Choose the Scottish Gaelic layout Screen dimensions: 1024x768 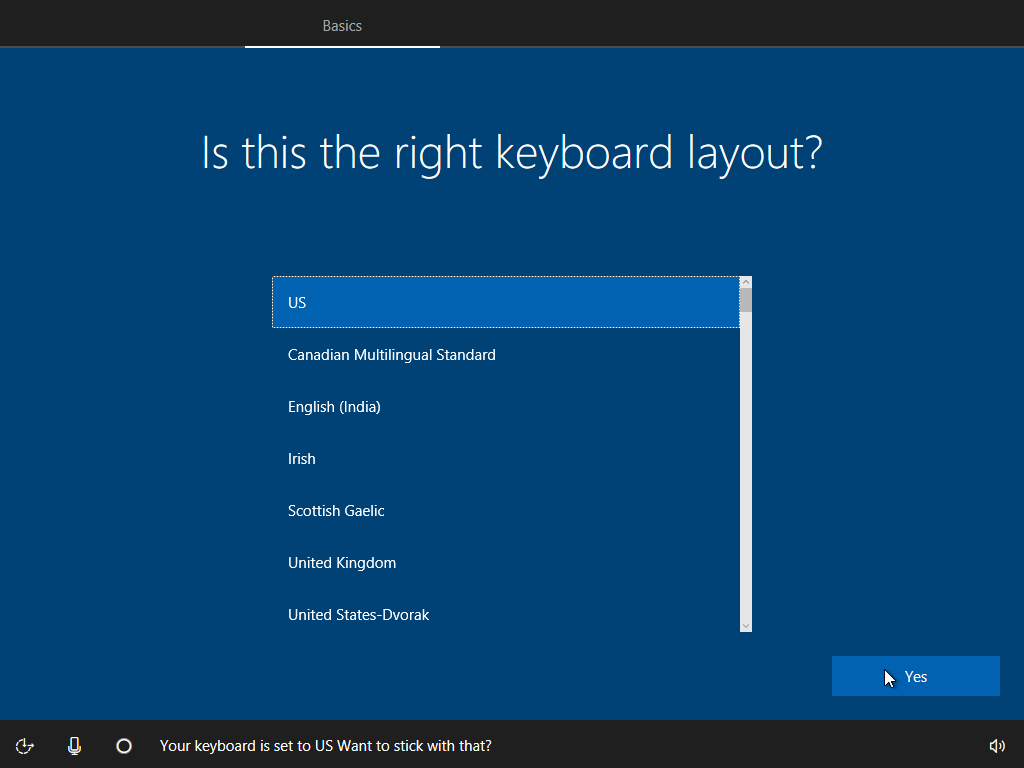click(x=506, y=511)
